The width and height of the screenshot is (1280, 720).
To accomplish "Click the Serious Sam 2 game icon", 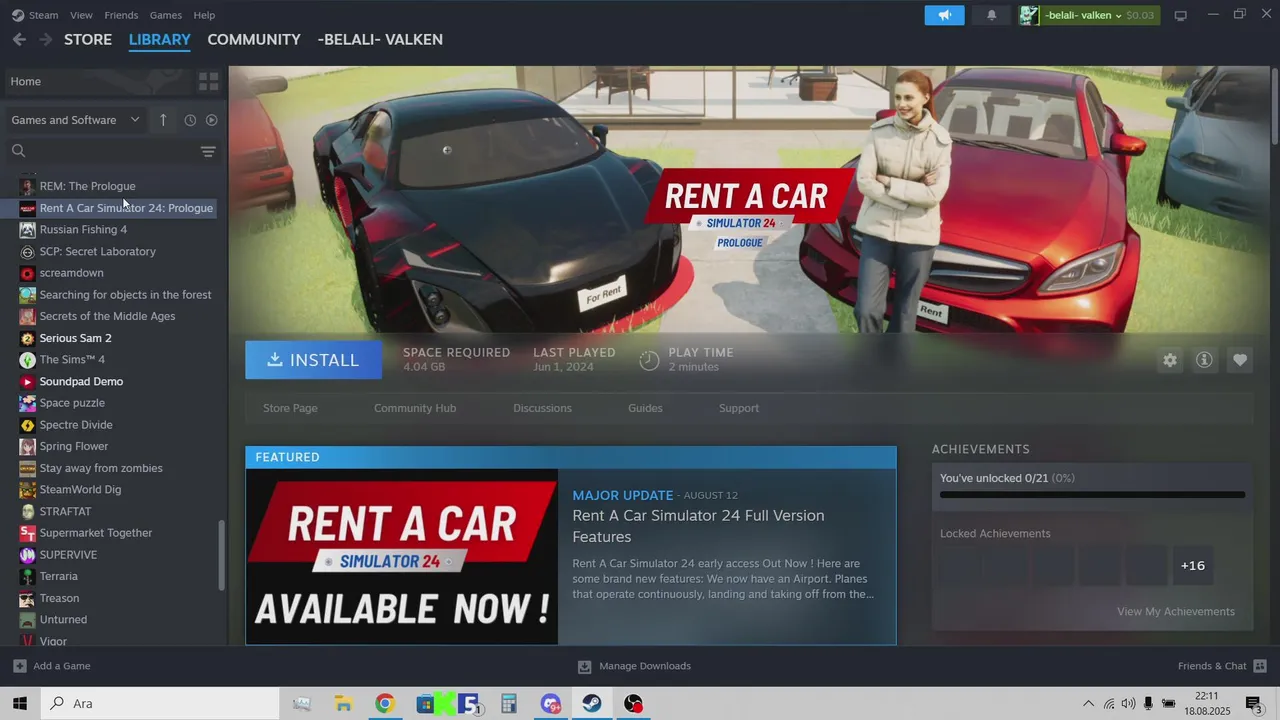I will [x=28, y=338].
